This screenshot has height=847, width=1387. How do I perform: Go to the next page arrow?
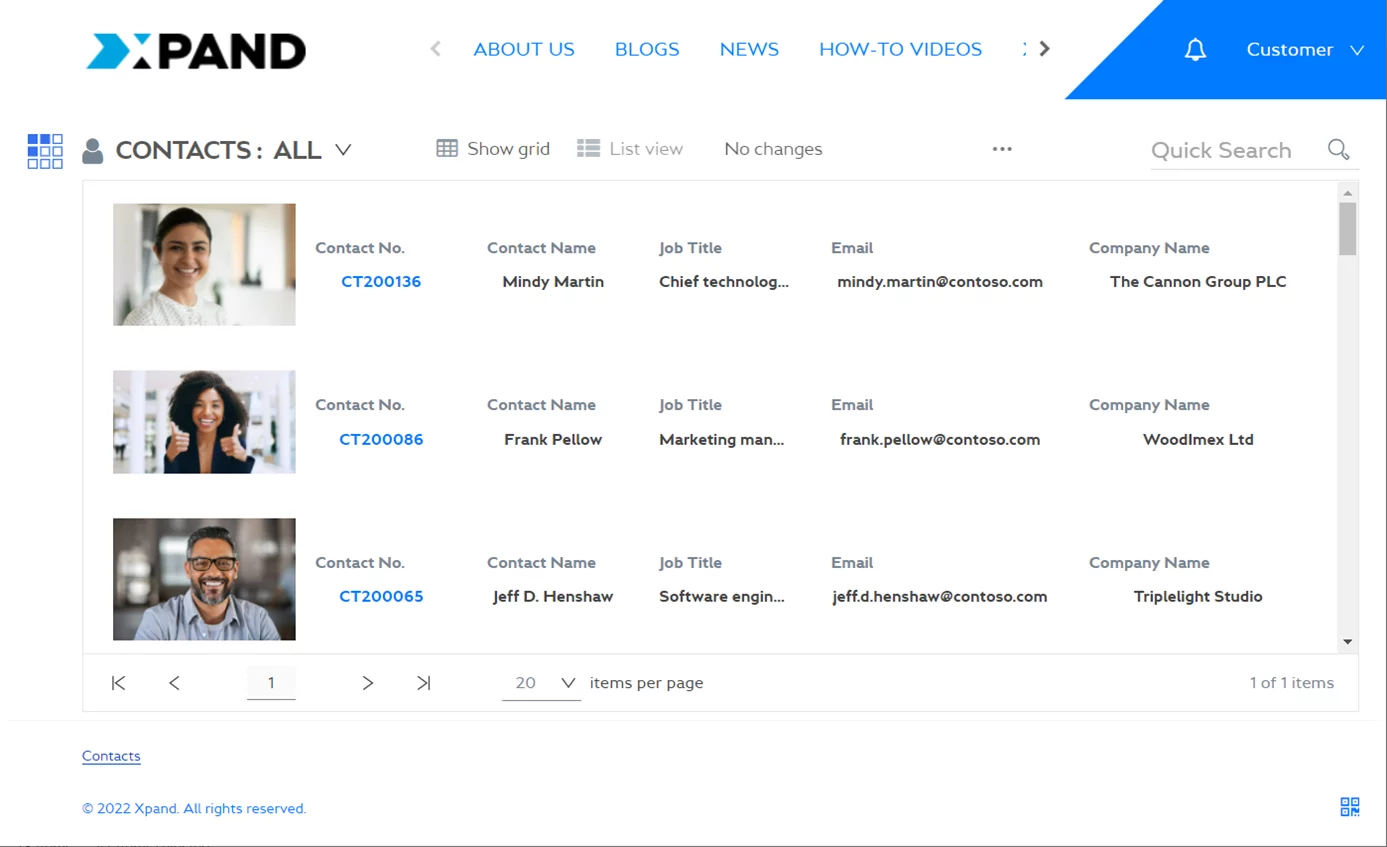[367, 683]
